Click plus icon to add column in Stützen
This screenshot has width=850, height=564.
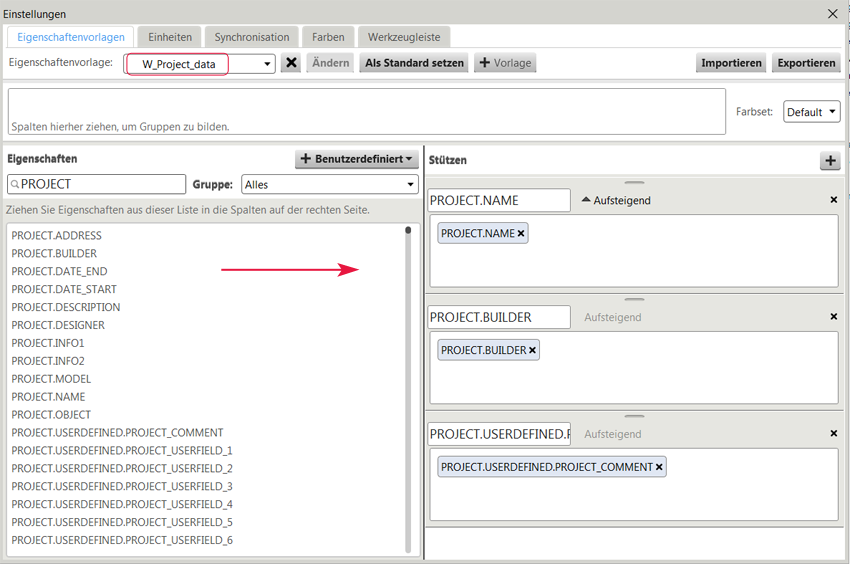830,161
